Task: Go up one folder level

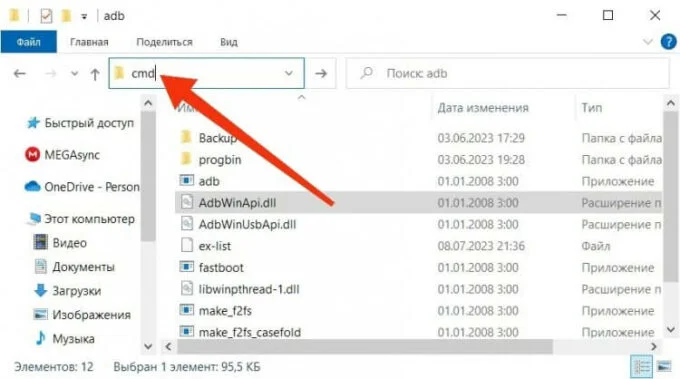Action: pos(95,74)
